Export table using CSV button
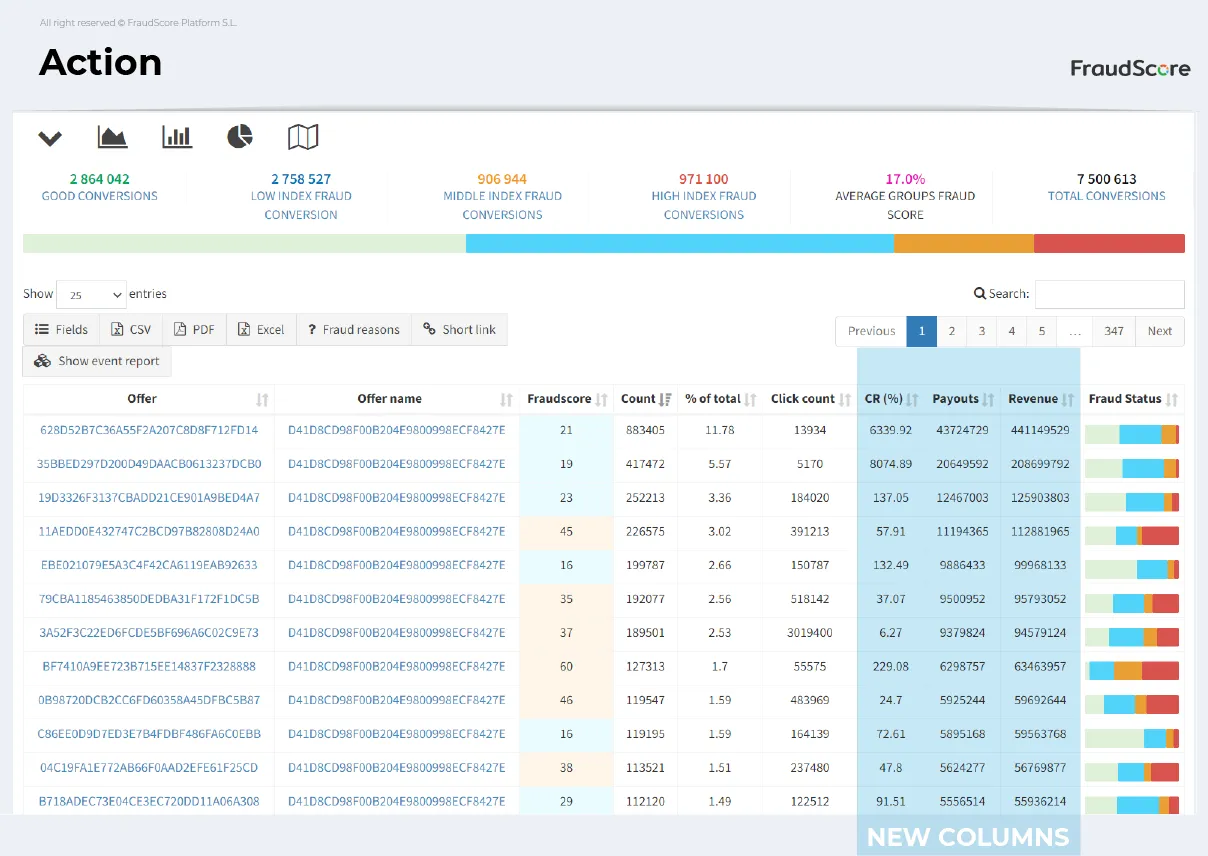This screenshot has height=856, width=1208. click(x=131, y=329)
